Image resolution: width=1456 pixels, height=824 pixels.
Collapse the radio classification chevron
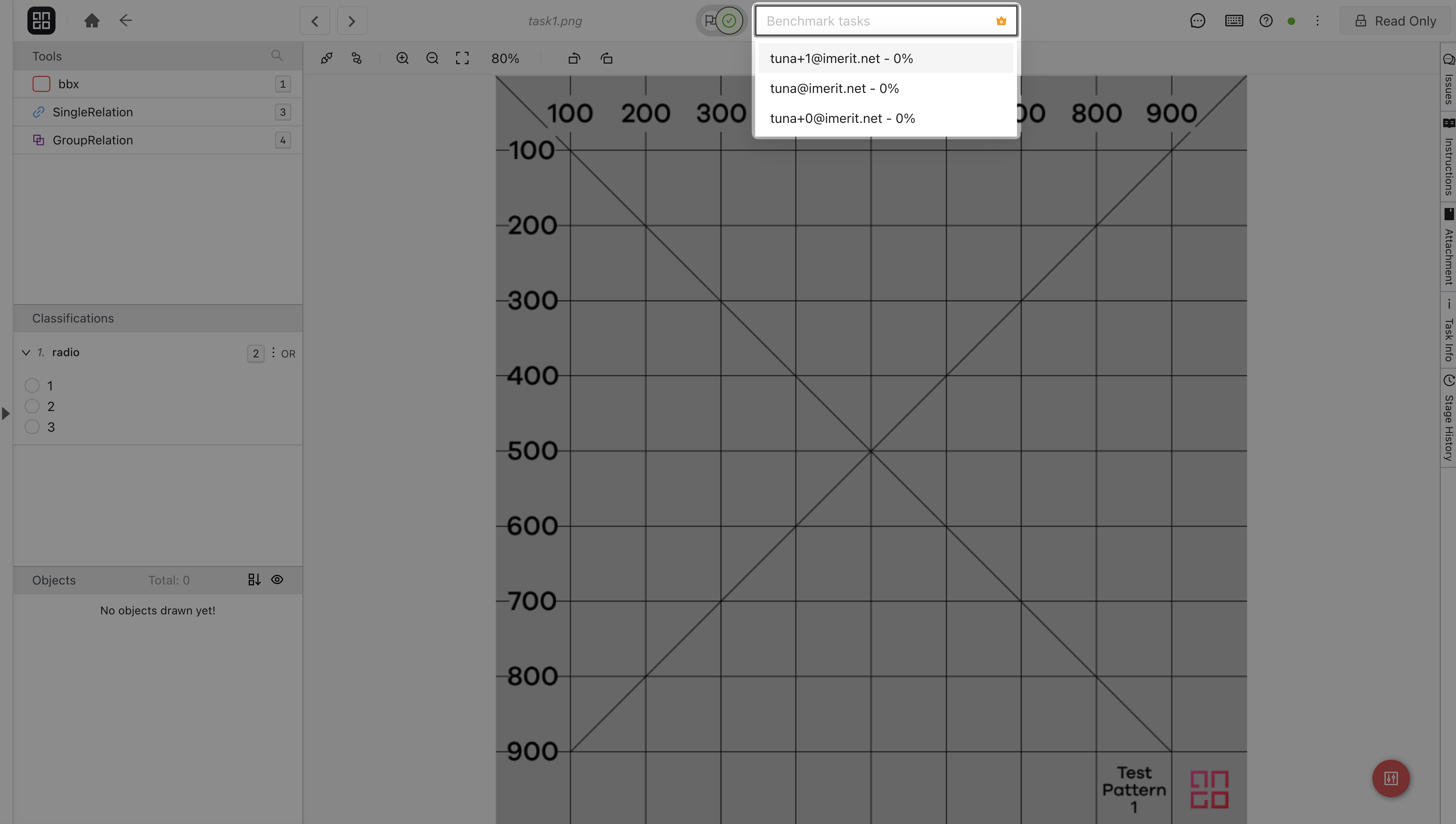[26, 352]
